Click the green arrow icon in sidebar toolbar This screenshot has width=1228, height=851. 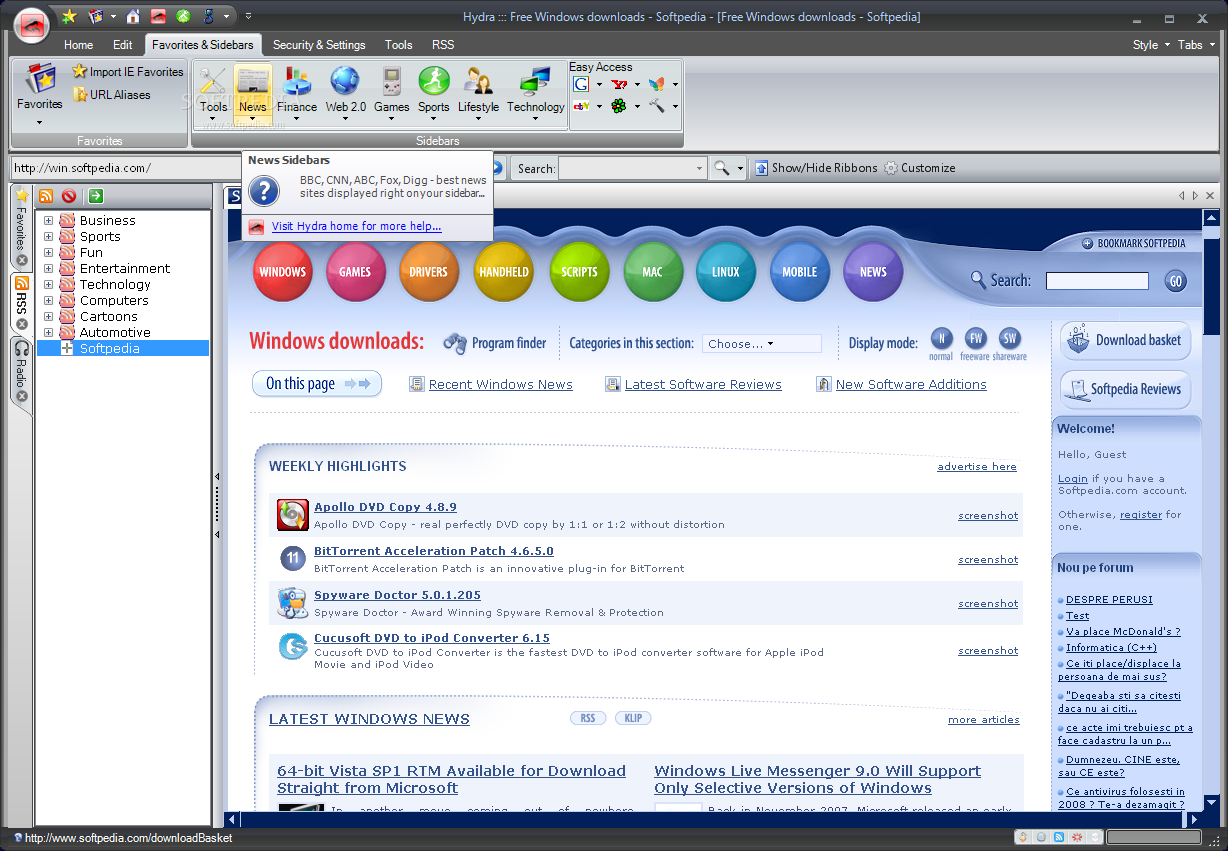(96, 196)
